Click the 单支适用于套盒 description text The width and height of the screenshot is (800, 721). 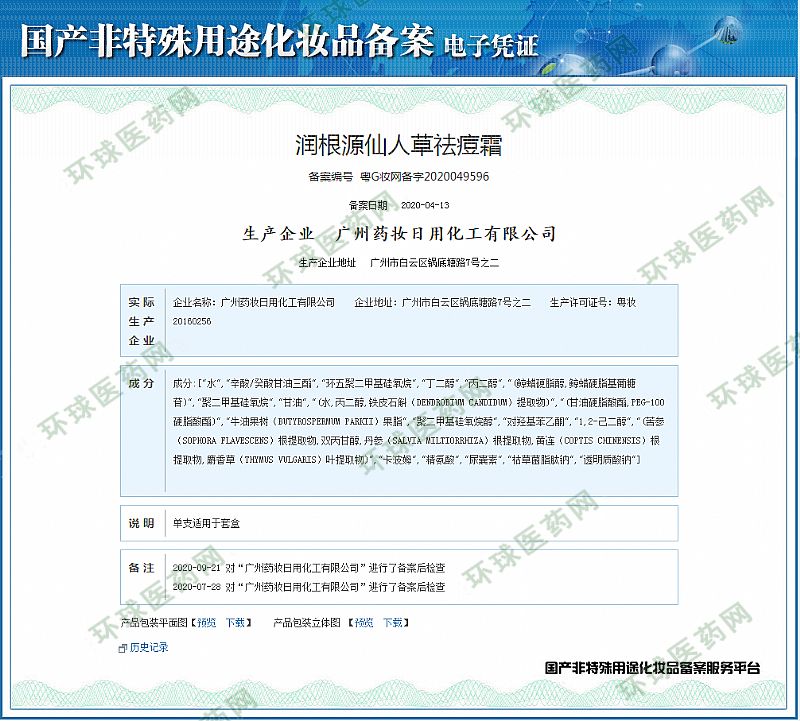click(206, 523)
